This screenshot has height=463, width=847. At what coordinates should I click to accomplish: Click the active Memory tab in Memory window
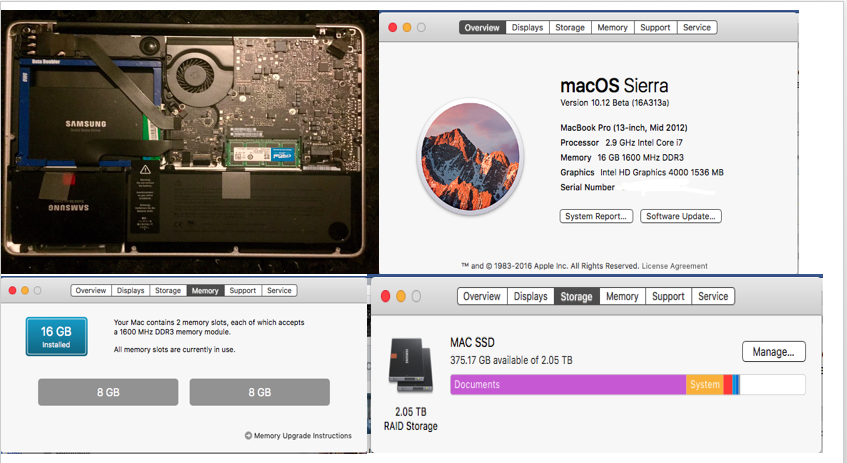click(205, 291)
